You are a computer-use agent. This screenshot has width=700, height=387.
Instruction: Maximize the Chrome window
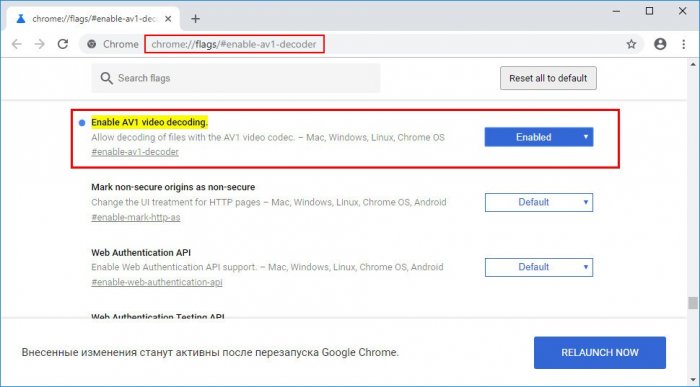click(650, 11)
